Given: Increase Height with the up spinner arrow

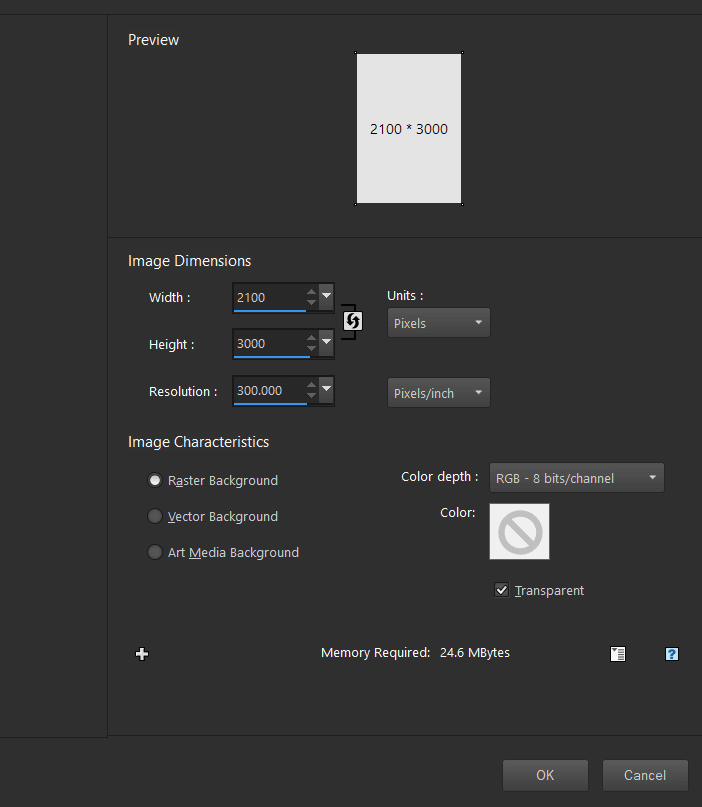Looking at the screenshot, I should [x=311, y=338].
